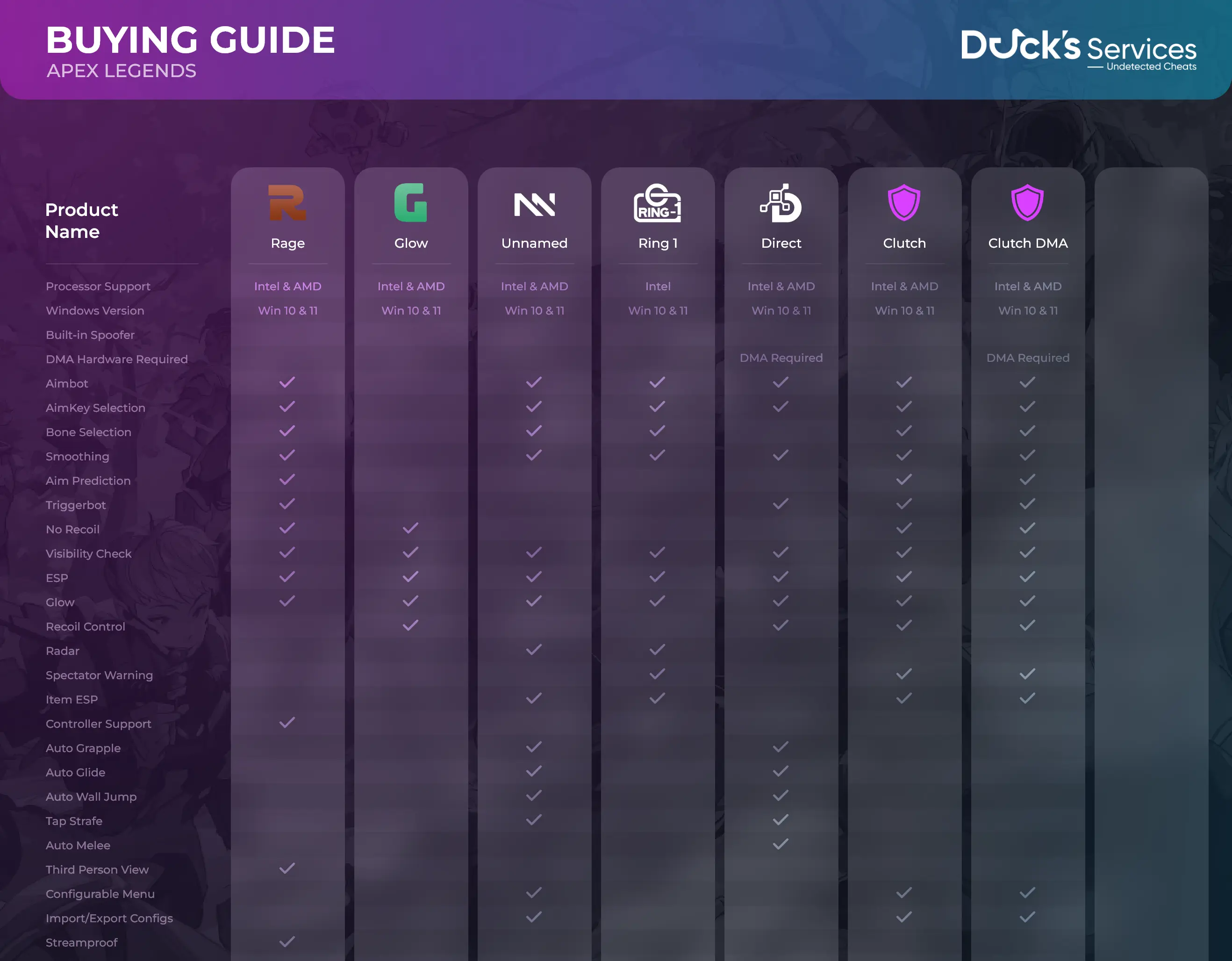Click Clutch's Aim Prediction checkmark
This screenshot has height=961, width=1232.
904,480
